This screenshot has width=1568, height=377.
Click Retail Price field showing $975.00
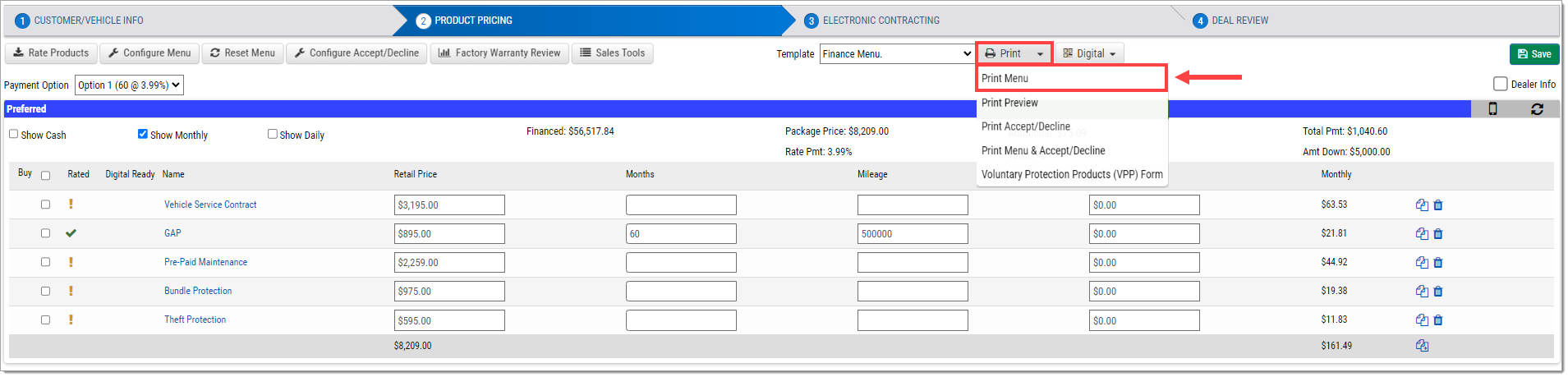point(449,292)
